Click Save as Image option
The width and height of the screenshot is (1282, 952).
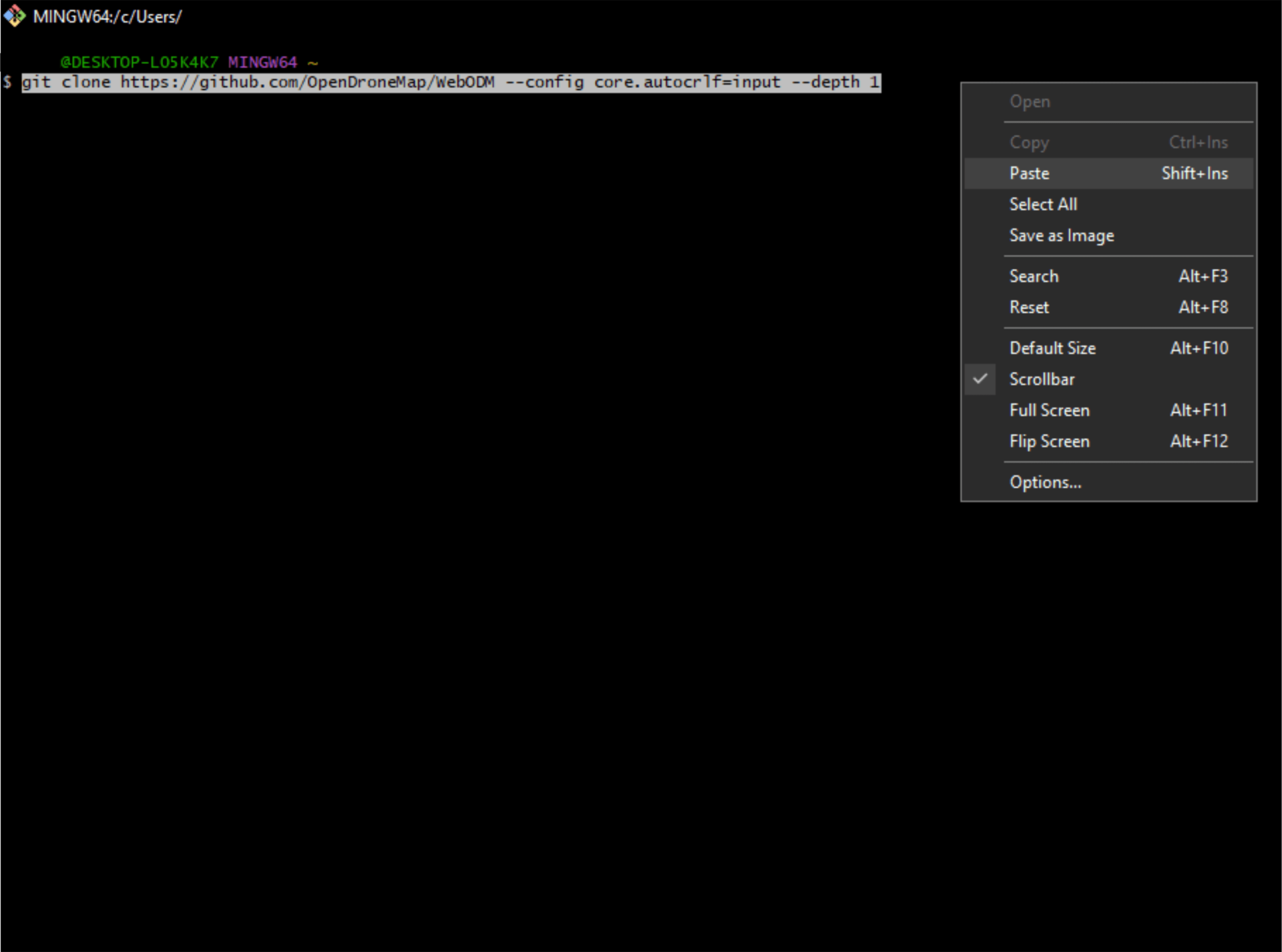(x=1061, y=236)
